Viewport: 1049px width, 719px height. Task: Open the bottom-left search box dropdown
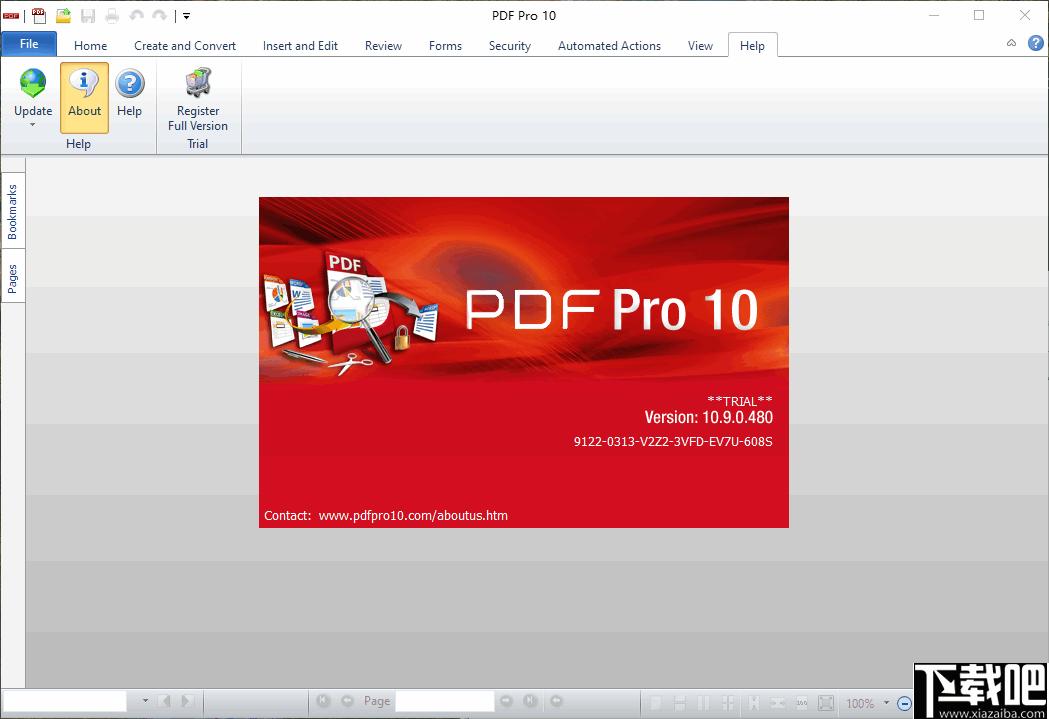(x=145, y=702)
